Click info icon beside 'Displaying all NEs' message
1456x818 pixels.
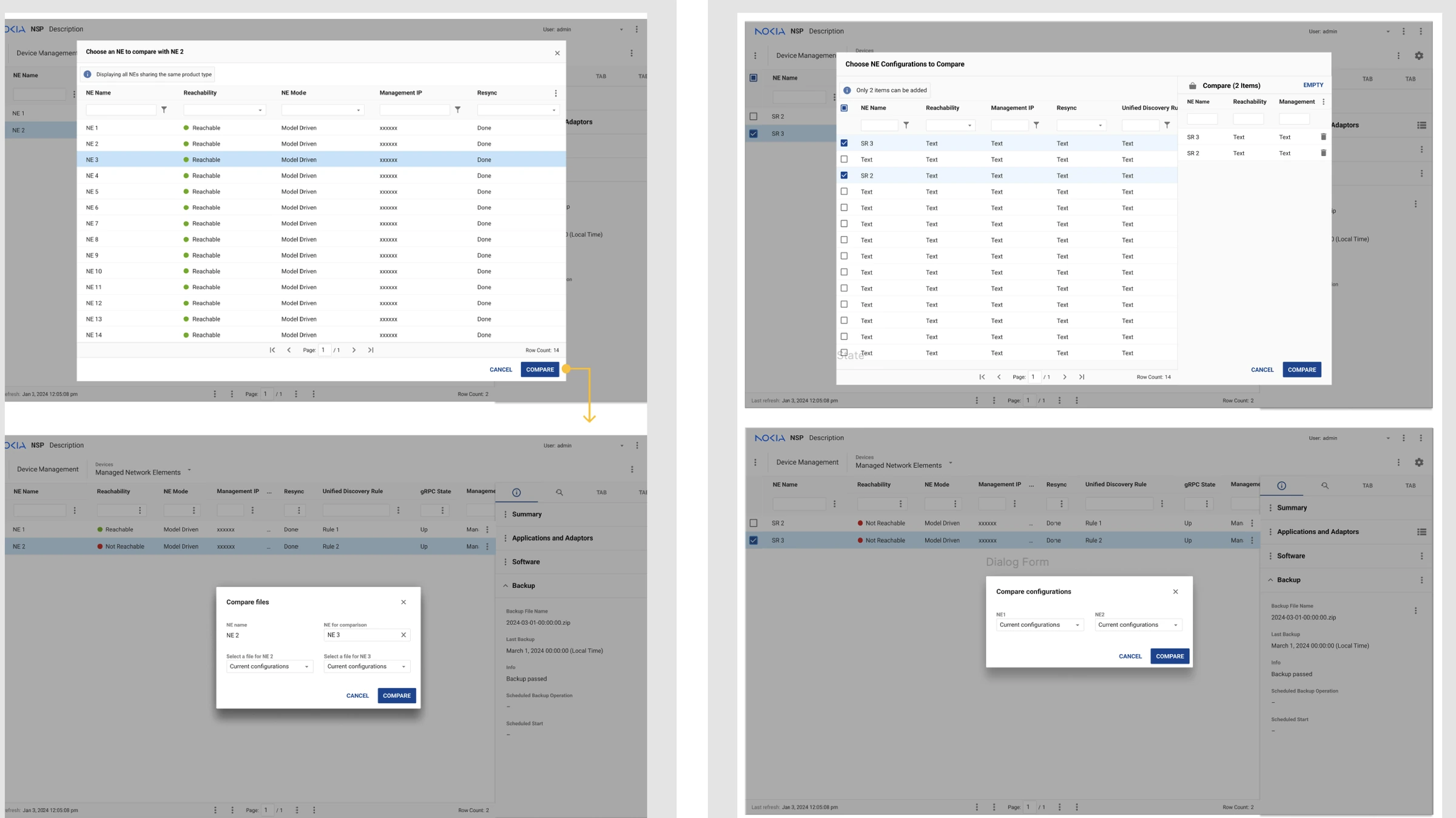pyautogui.click(x=87, y=74)
